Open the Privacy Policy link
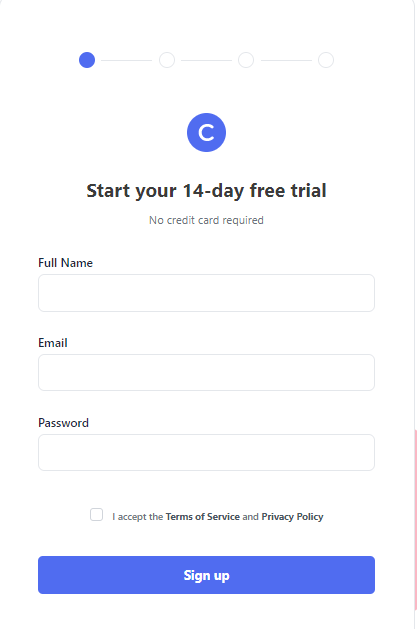 click(292, 517)
